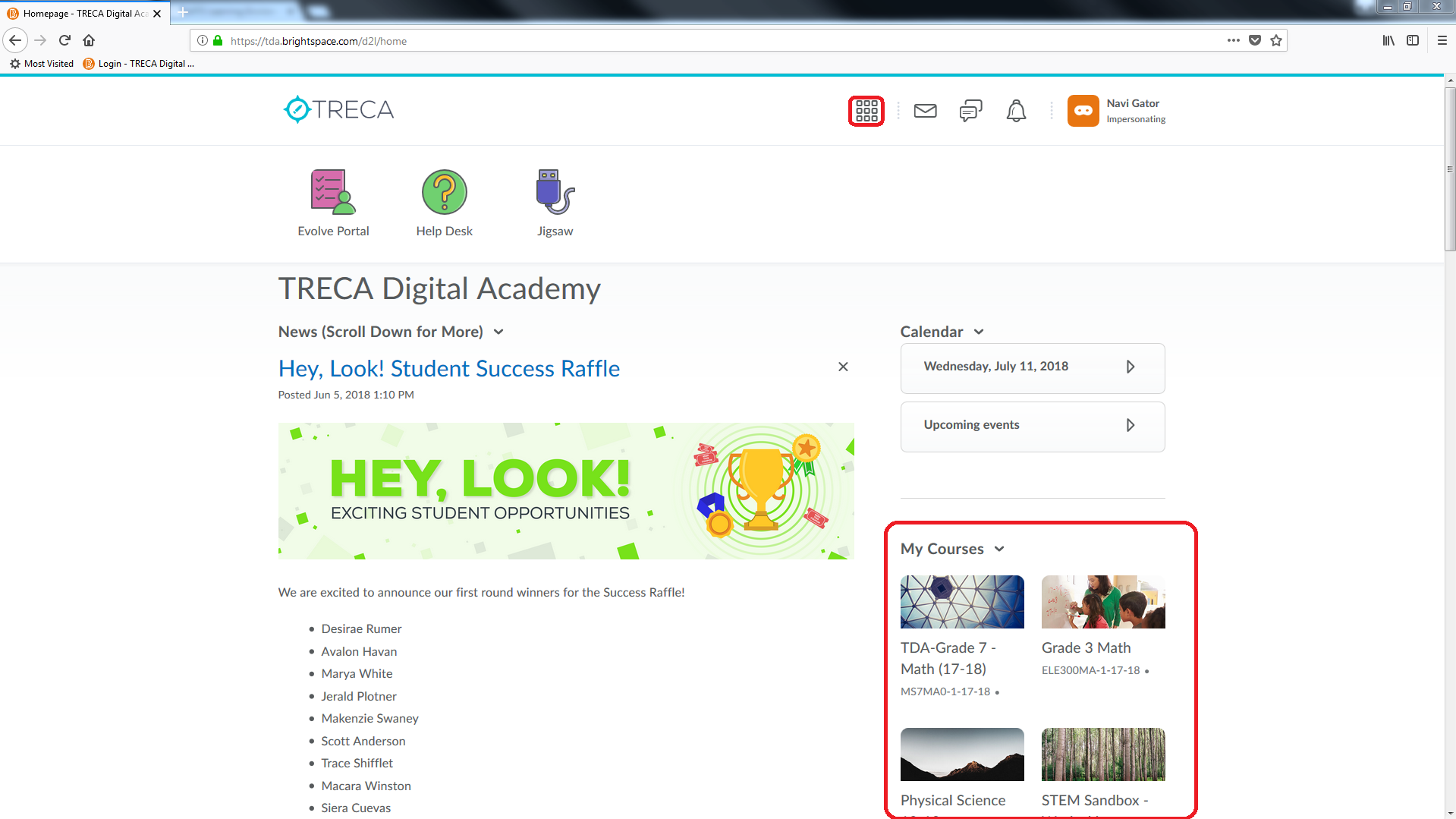Image resolution: width=1456 pixels, height=819 pixels.
Task: Open Firefox library icon
Action: tap(1388, 40)
